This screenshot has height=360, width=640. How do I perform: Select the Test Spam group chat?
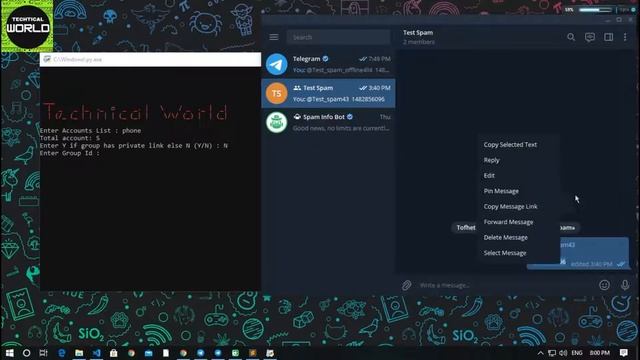coord(328,93)
